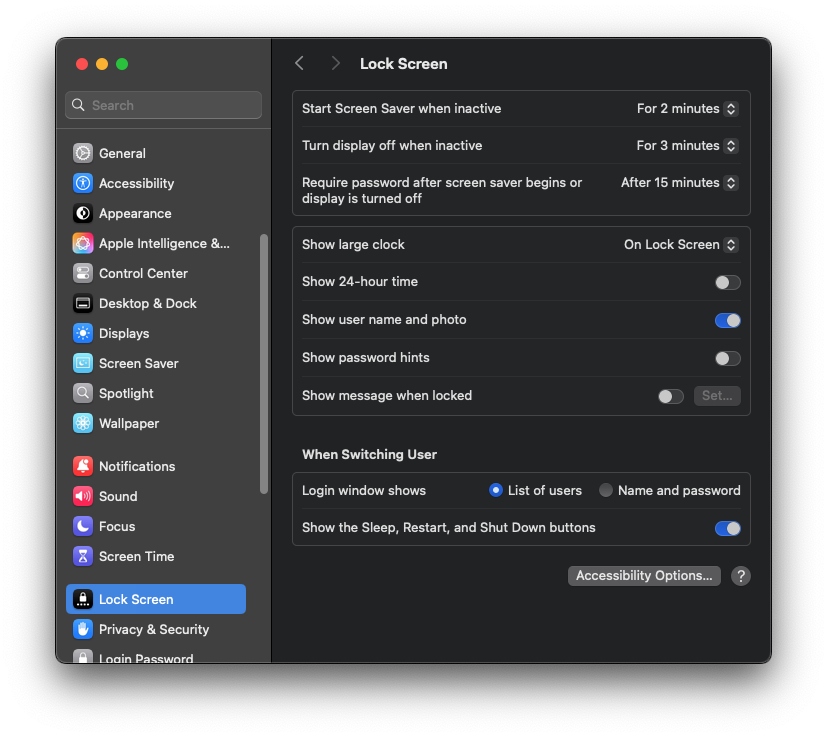
Task: Select List of users radio button
Action: 495,491
